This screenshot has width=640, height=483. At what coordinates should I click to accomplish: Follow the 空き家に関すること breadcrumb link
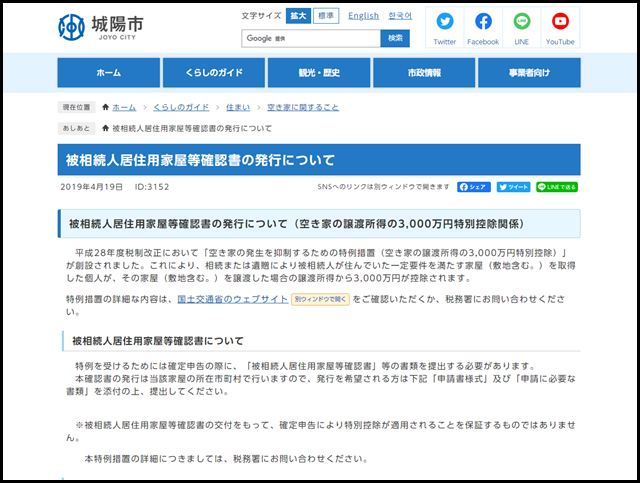303,107
